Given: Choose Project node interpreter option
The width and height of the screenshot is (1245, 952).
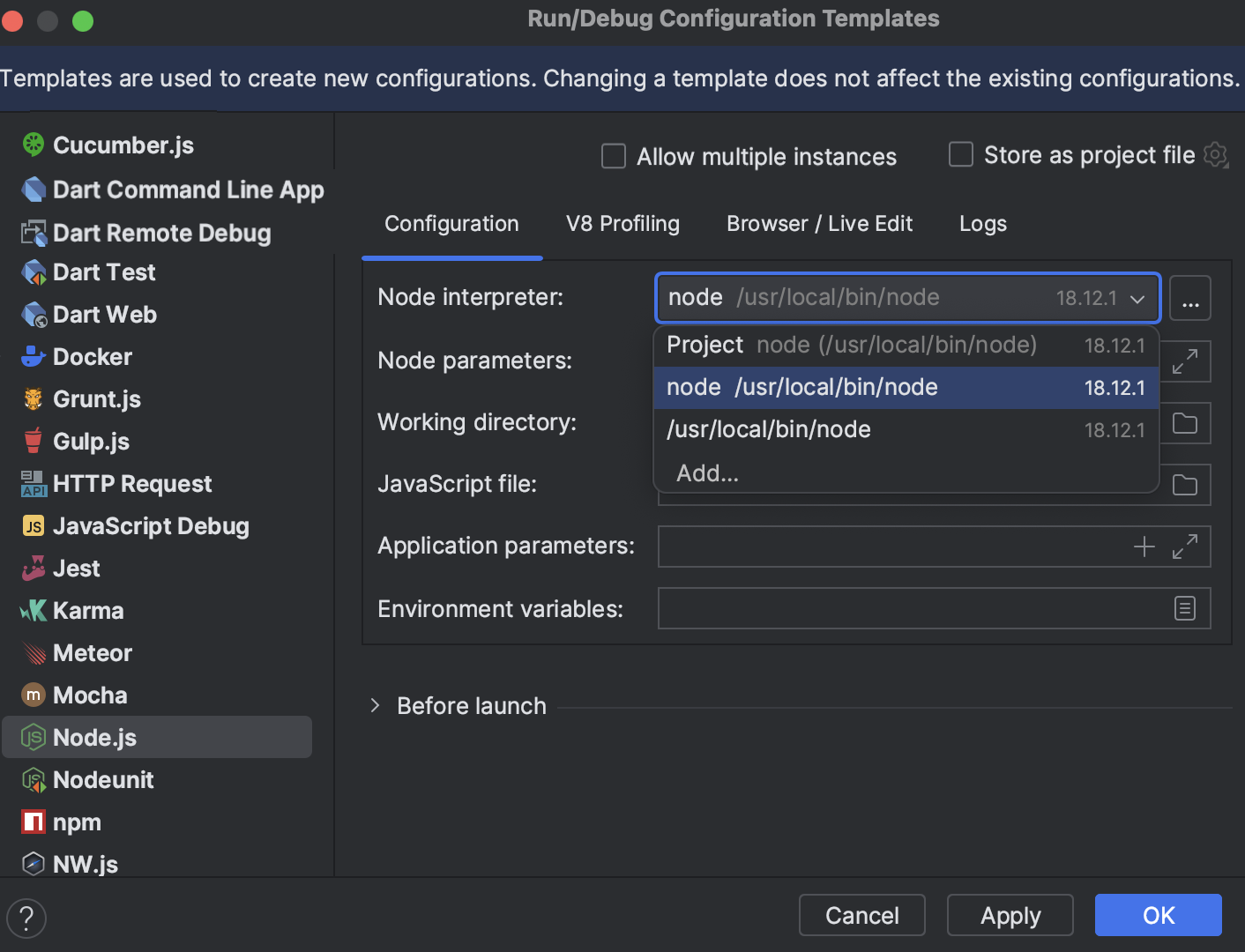Looking at the screenshot, I should pos(906,345).
